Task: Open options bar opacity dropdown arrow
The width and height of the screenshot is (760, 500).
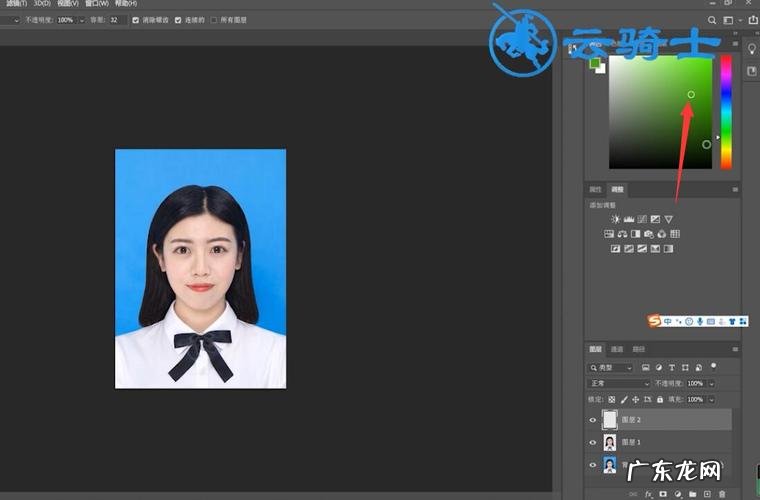Action: [81, 20]
